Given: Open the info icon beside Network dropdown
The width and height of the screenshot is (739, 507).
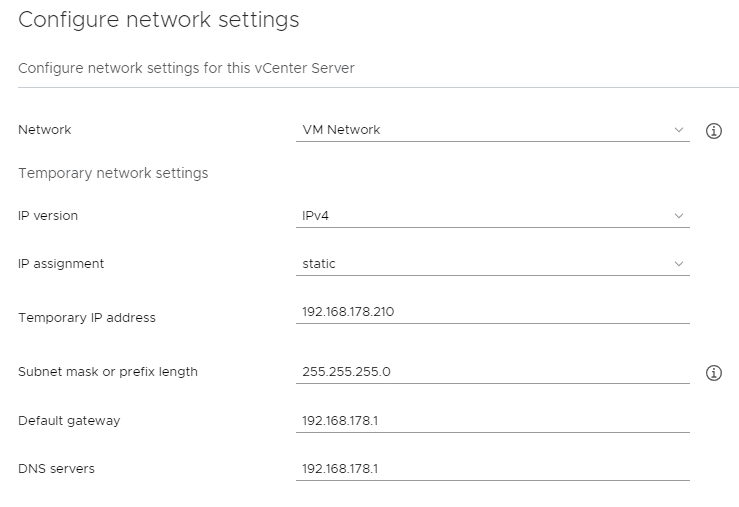Looking at the screenshot, I should [x=714, y=131].
